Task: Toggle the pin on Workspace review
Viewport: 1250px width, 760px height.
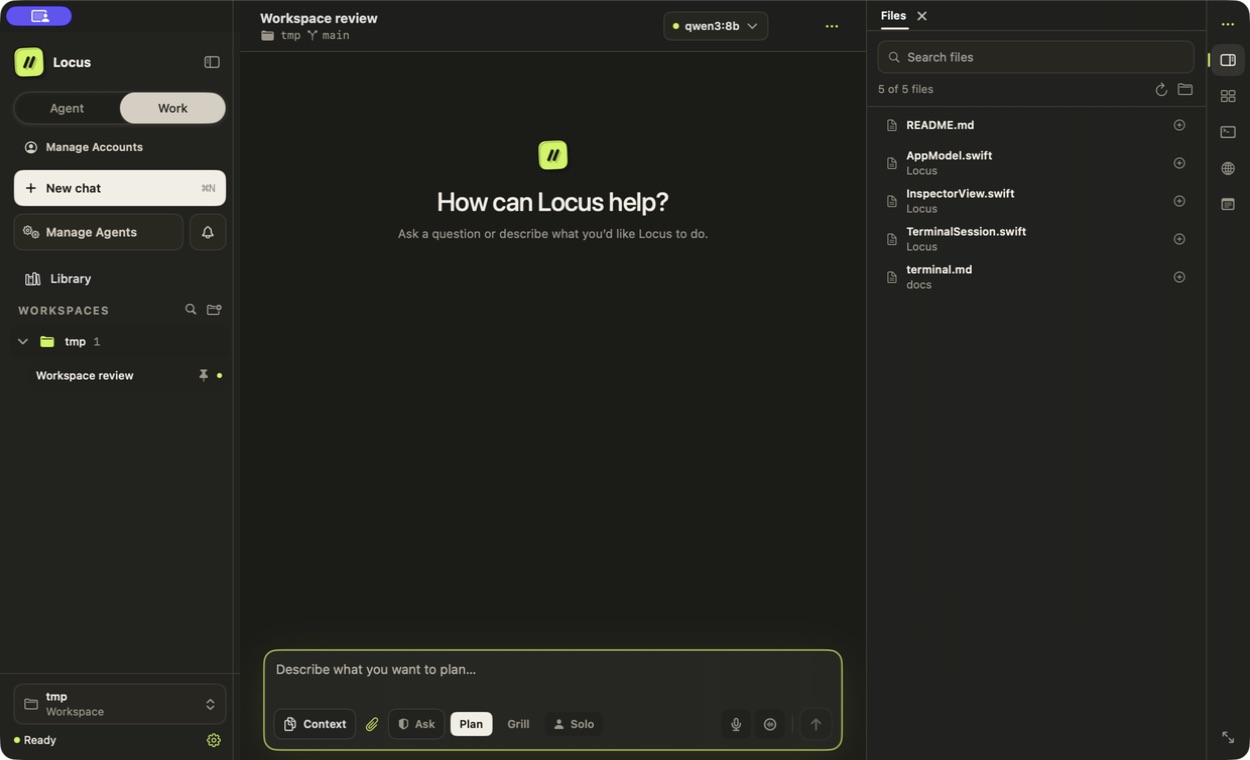Action: coord(203,376)
